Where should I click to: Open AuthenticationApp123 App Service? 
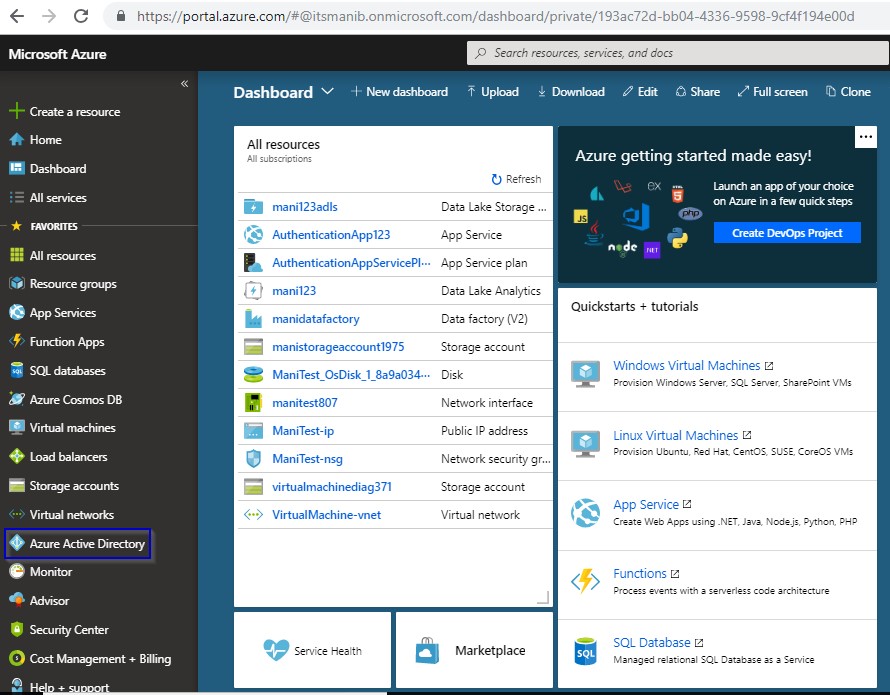point(331,235)
